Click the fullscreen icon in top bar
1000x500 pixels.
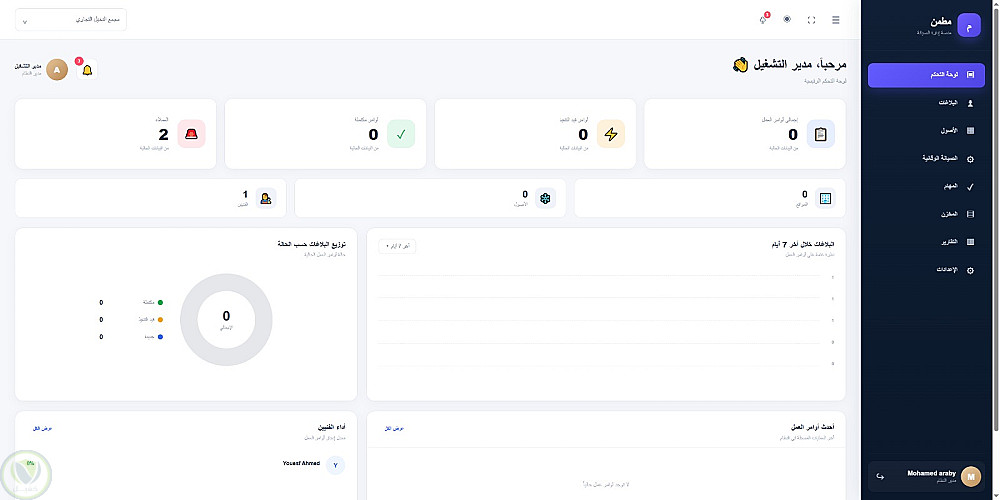tap(811, 20)
